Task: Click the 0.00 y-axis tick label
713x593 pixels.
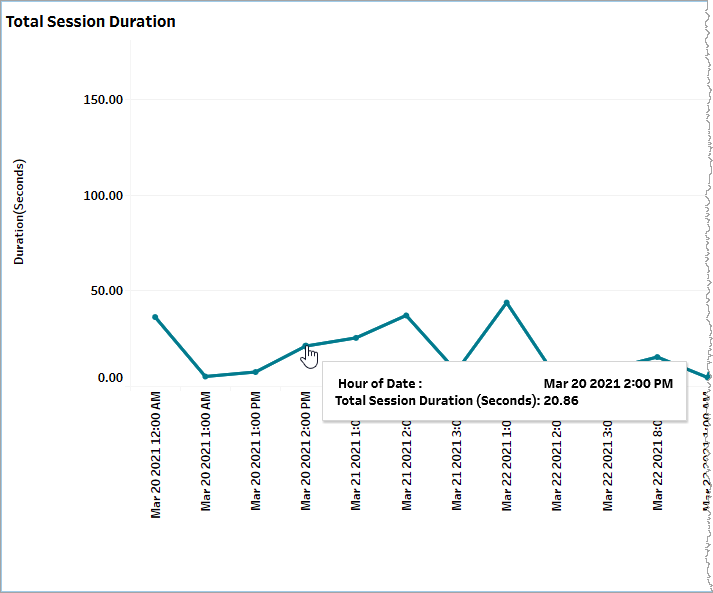Action: pos(110,378)
